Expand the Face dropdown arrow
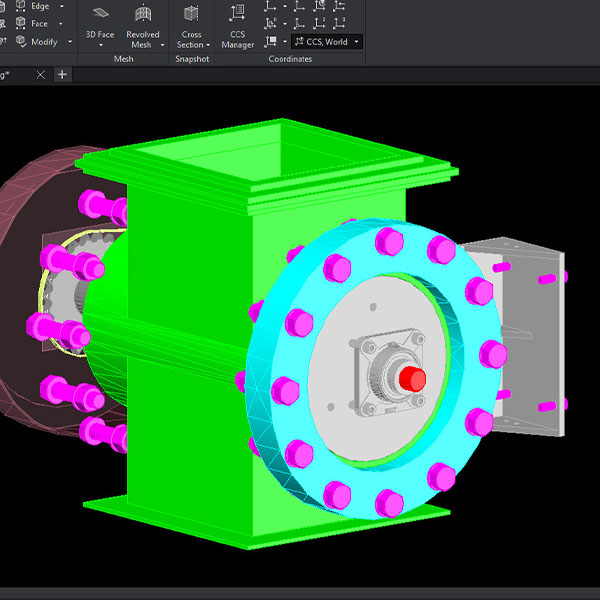The image size is (600, 600). pos(62,24)
